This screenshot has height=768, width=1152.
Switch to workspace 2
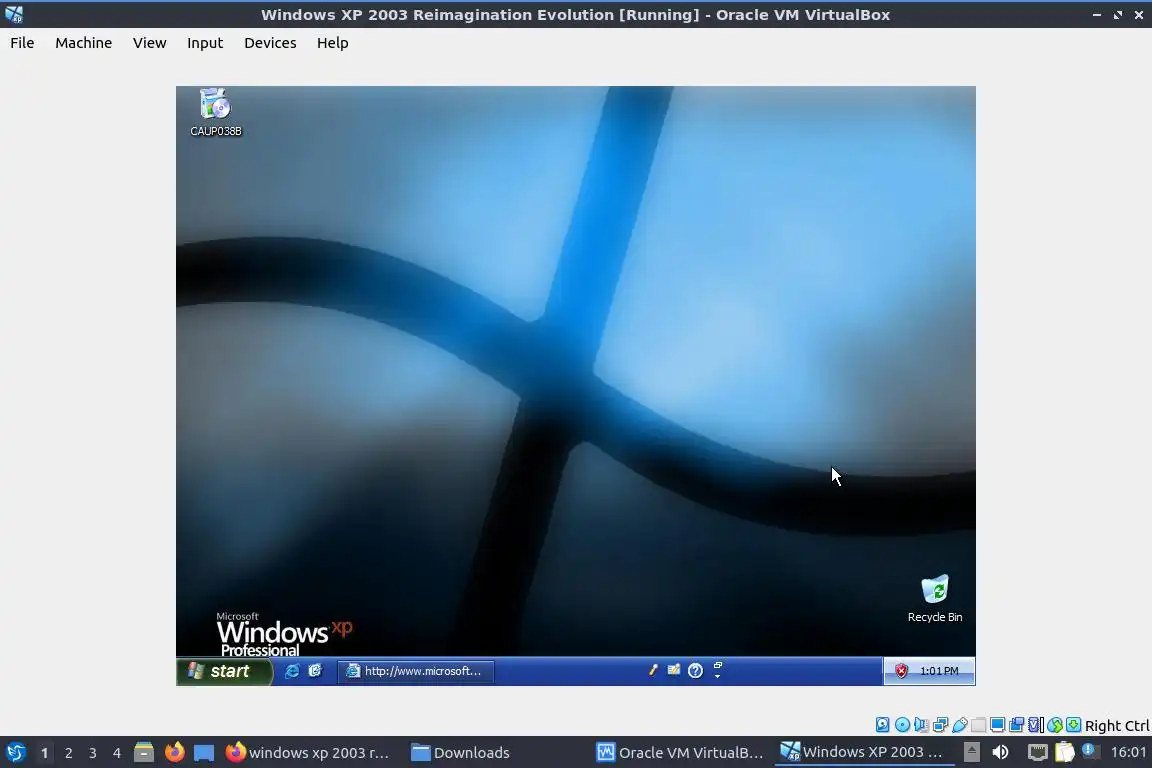point(68,753)
